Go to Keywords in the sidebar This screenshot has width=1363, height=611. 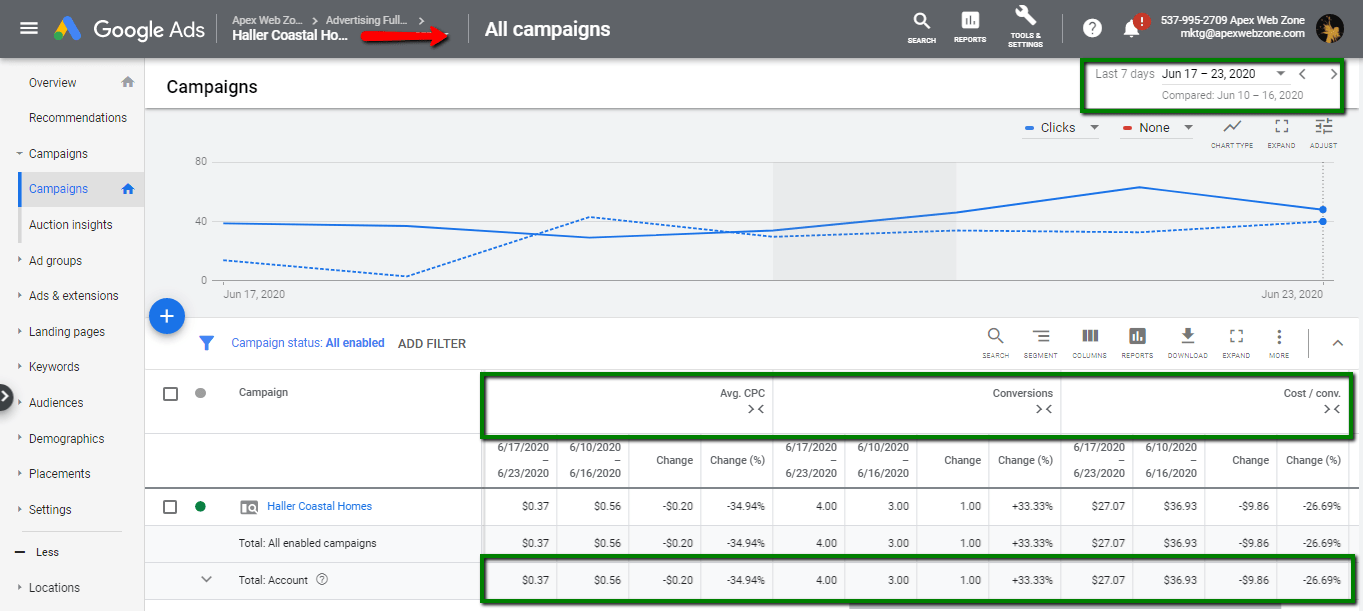tap(54, 367)
